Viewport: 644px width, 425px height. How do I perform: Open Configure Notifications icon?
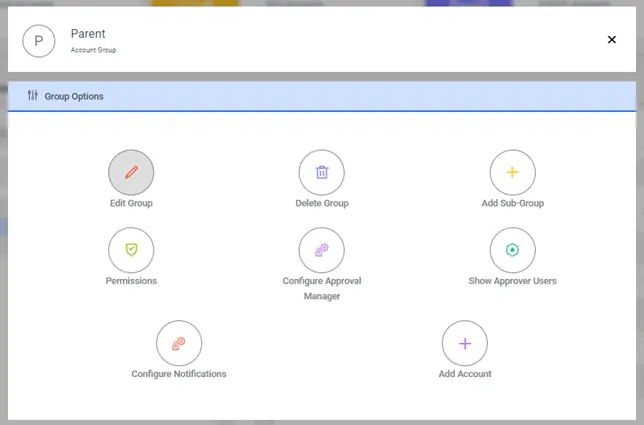click(x=179, y=343)
